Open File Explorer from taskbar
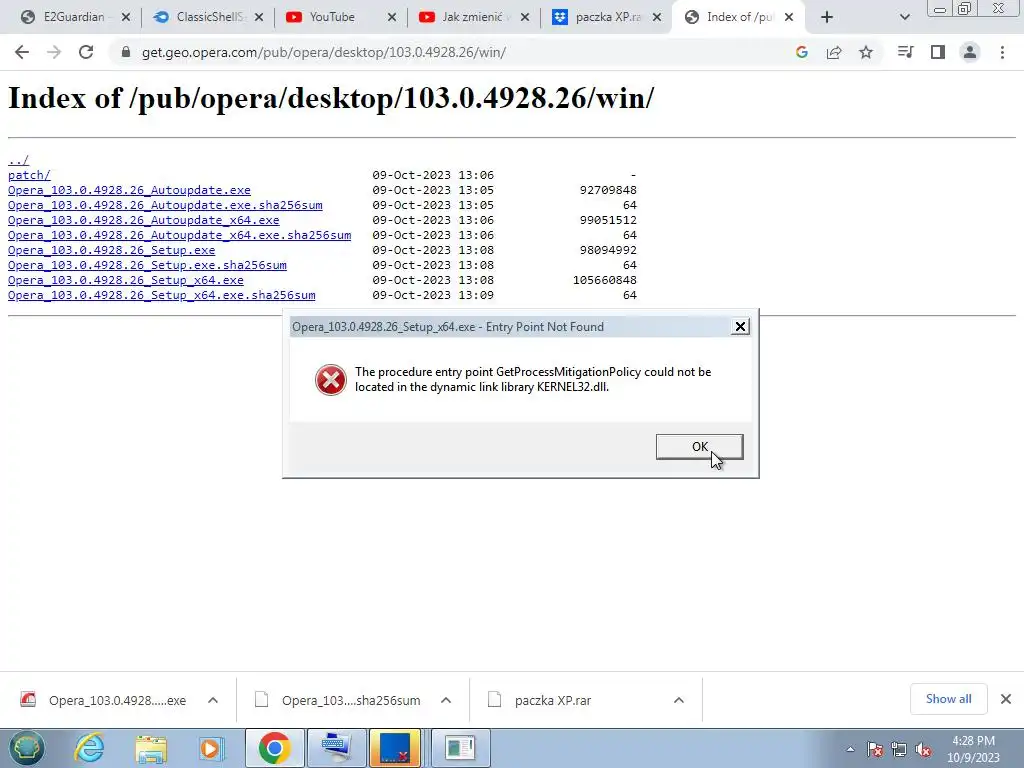Viewport: 1024px width, 768px height. [x=150, y=748]
